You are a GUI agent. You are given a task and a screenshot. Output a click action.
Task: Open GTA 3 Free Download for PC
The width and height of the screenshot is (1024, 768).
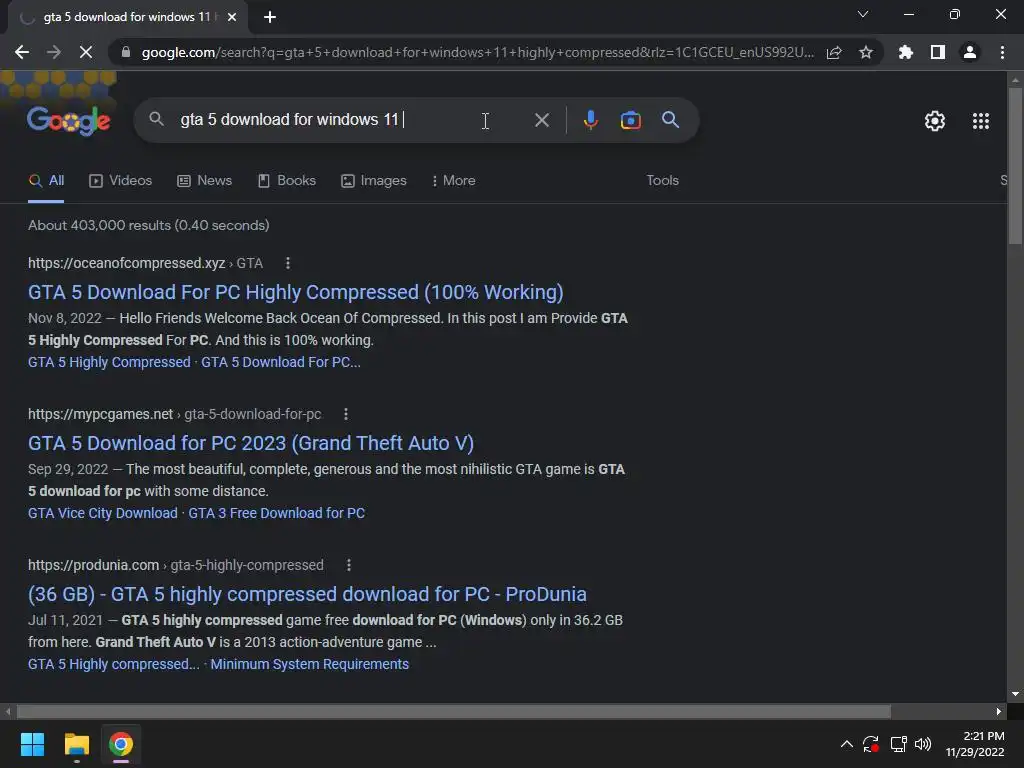277,513
